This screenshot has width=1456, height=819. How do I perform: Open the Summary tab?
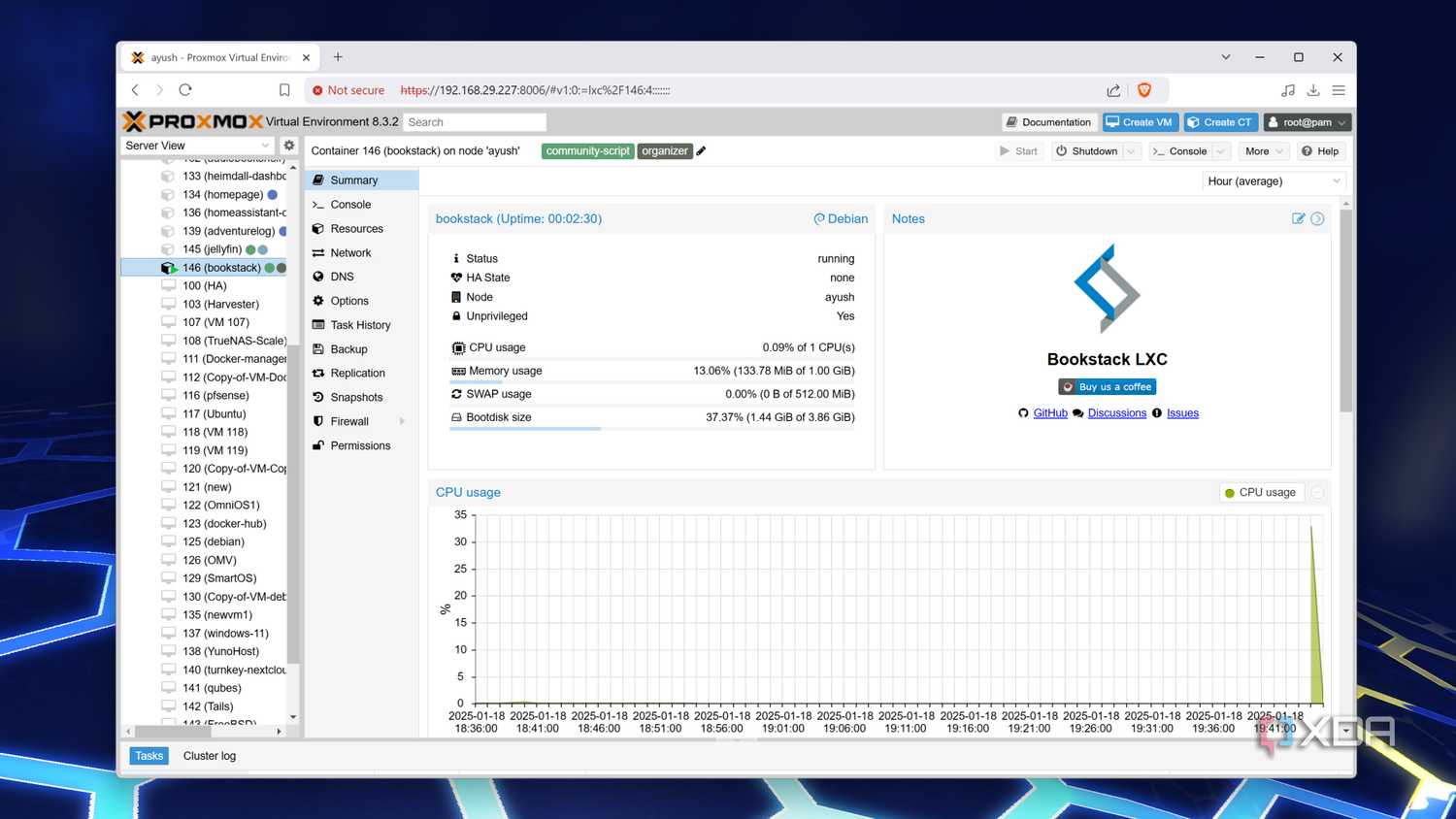tap(362, 180)
